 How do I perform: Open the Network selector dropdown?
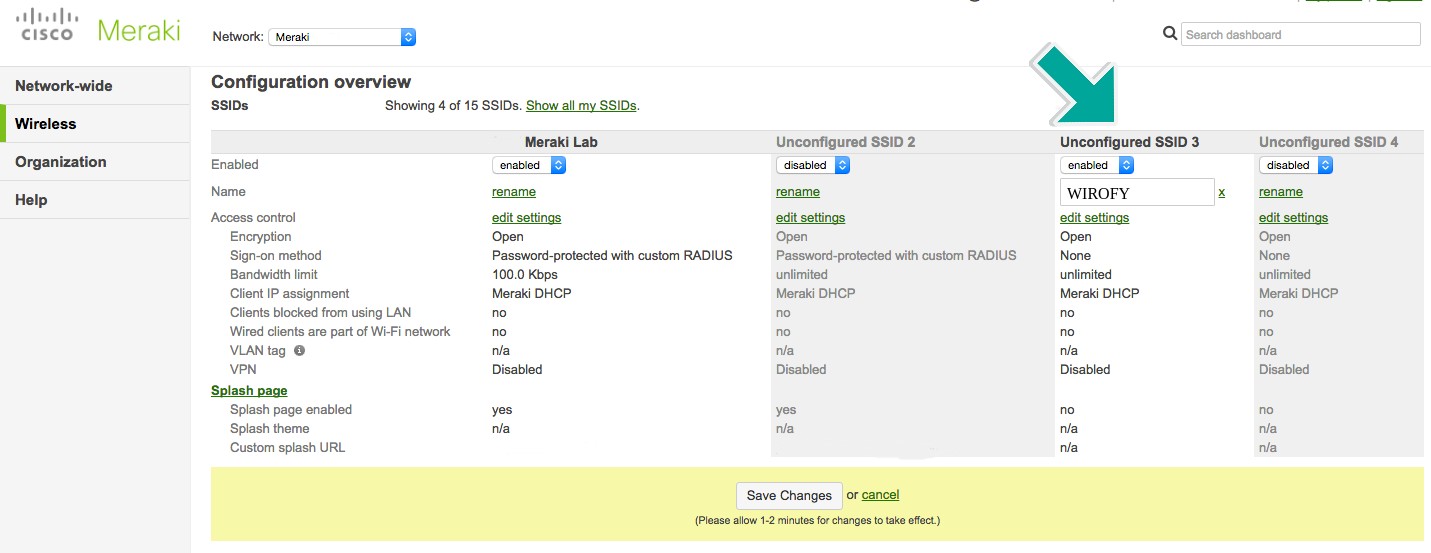click(342, 37)
